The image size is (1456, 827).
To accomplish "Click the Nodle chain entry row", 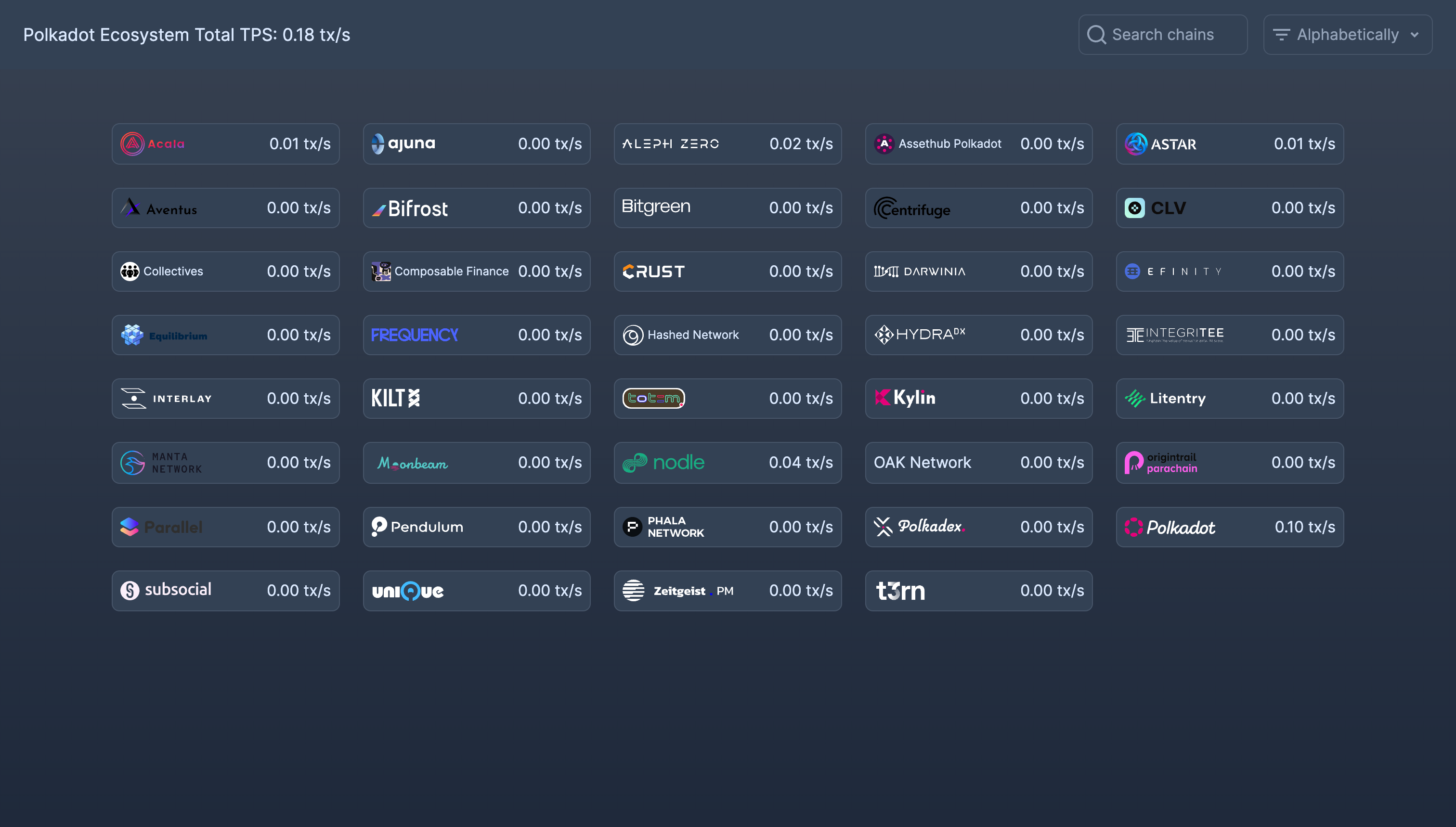I will pos(727,462).
